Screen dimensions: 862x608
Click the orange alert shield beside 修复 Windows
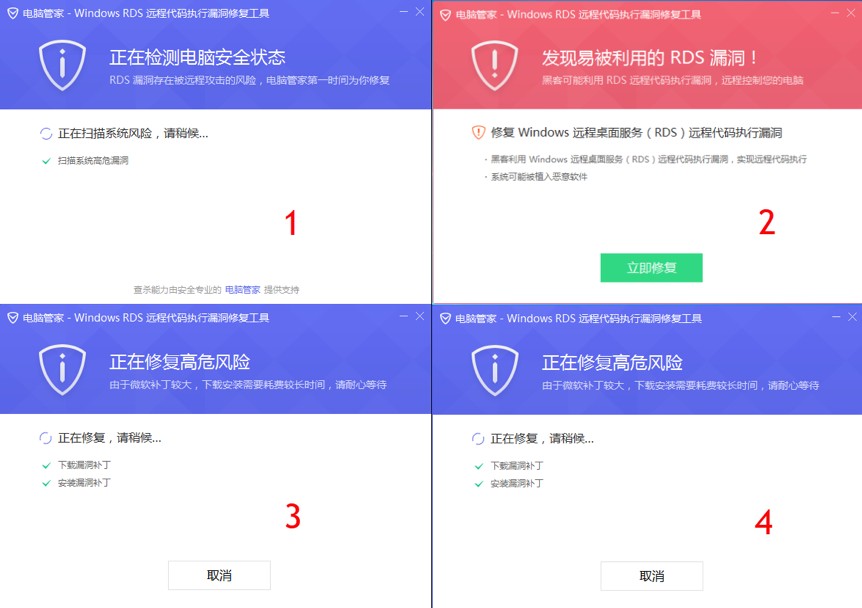click(x=478, y=132)
